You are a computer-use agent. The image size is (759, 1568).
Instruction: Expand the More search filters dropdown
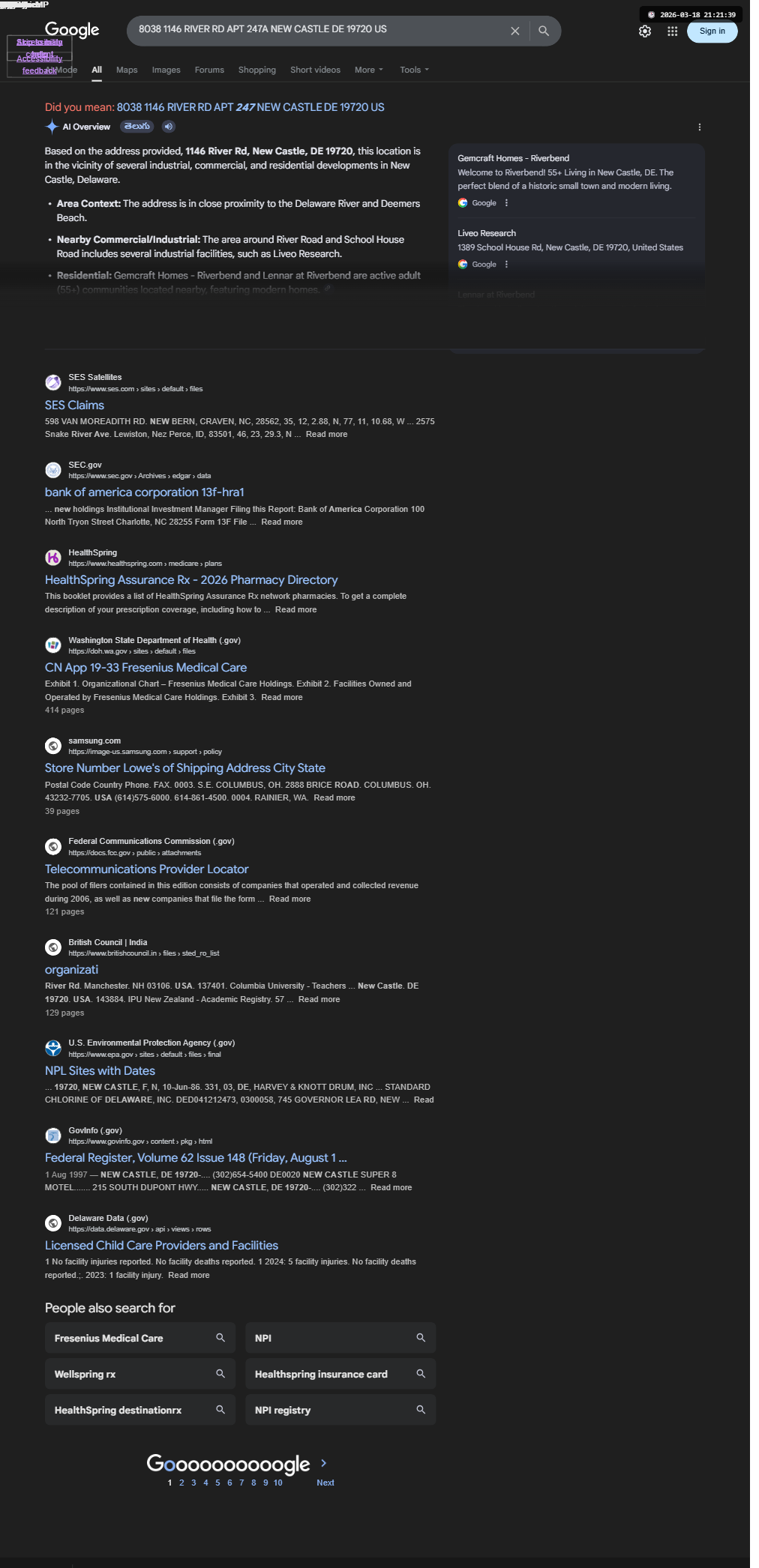[x=369, y=70]
